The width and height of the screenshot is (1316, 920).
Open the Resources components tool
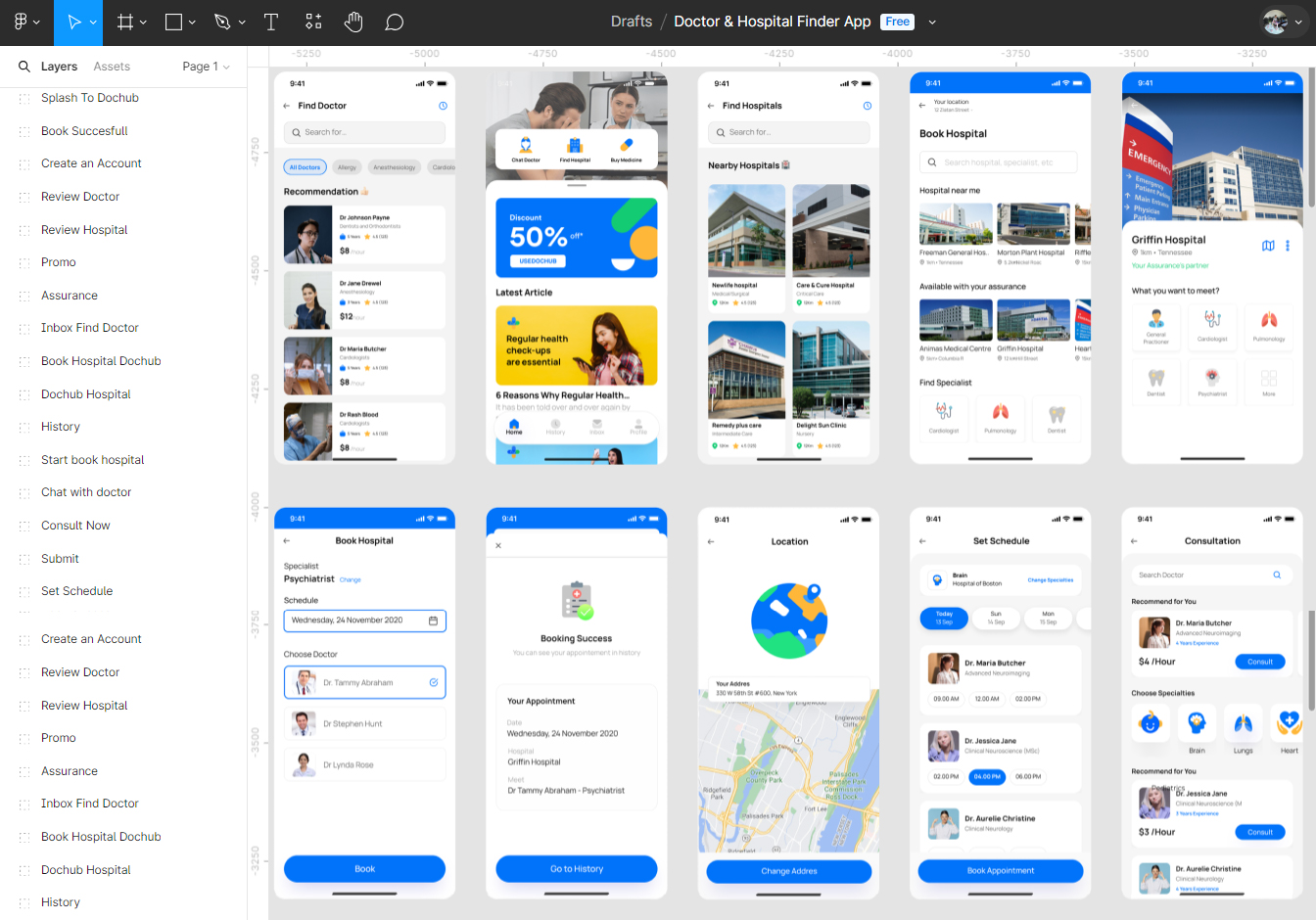click(x=313, y=22)
